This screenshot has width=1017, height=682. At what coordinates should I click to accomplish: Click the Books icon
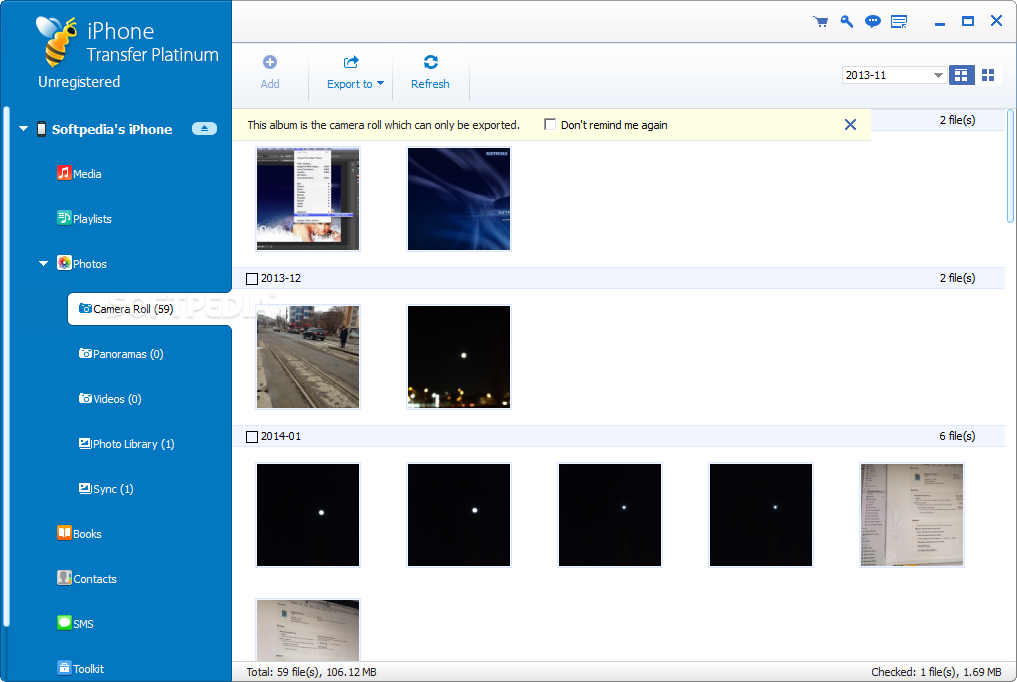tap(64, 533)
